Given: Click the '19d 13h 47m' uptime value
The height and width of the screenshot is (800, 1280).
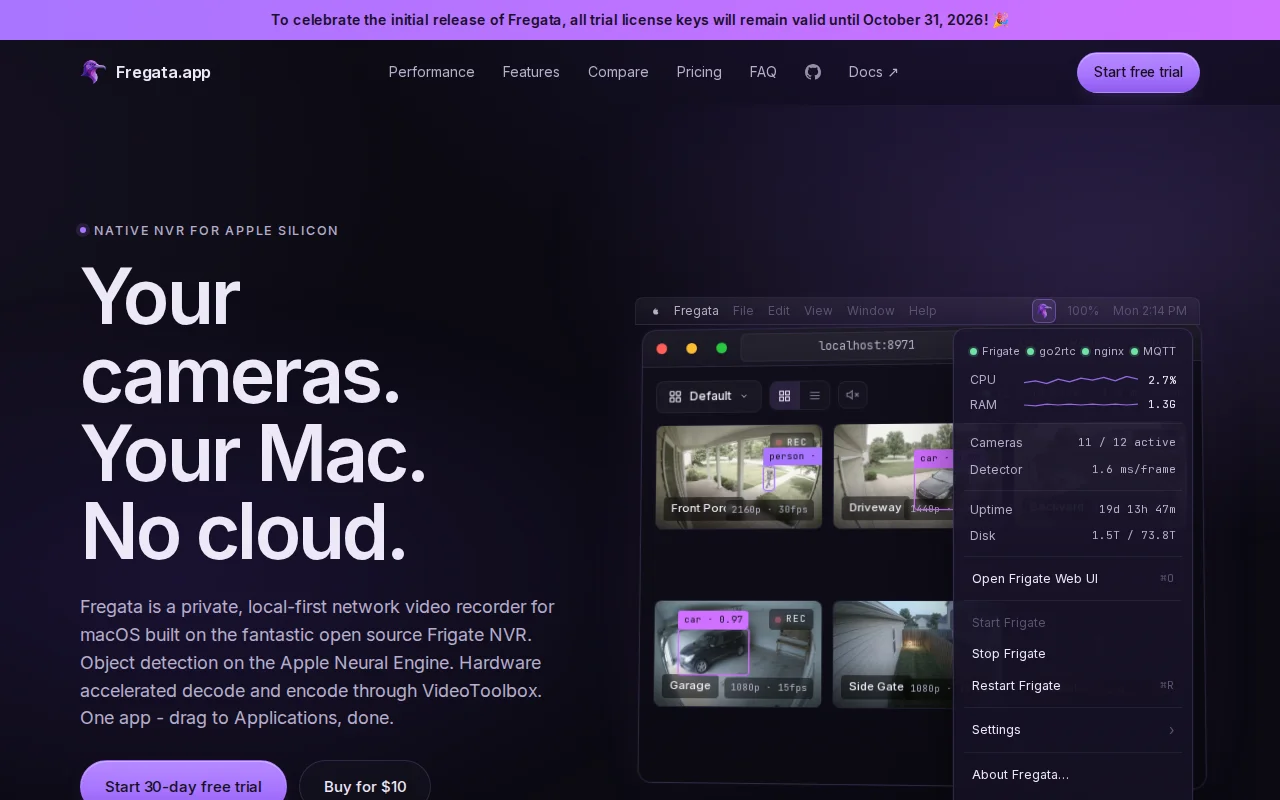Looking at the screenshot, I should tap(1137, 510).
